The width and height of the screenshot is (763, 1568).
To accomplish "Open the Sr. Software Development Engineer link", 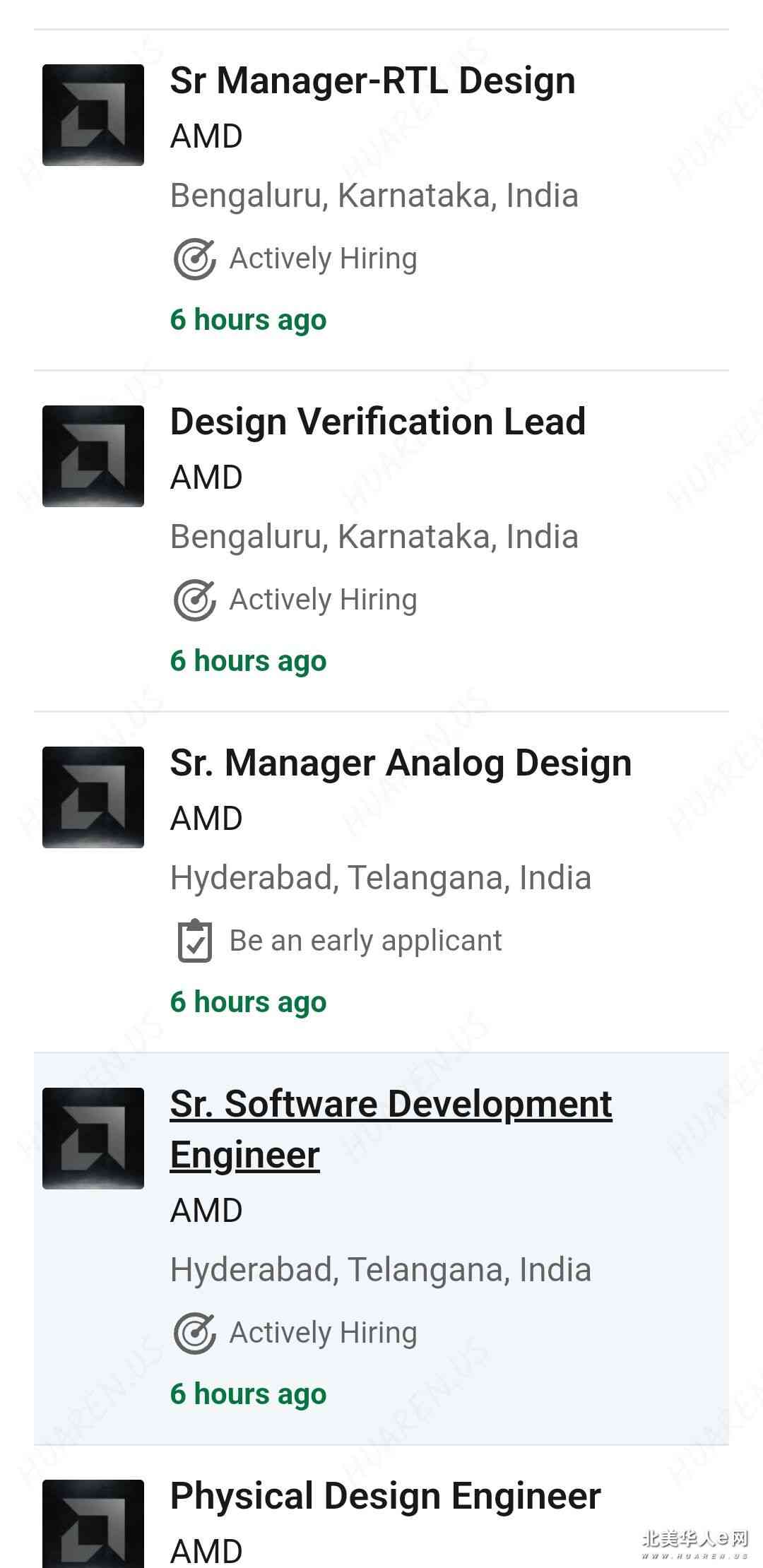I will coord(391,1129).
